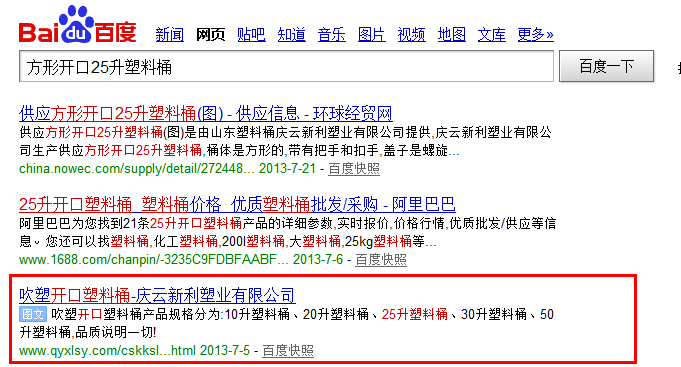The image size is (681, 367).
Task: Open the 新闻 navigation link
Action: pos(170,34)
